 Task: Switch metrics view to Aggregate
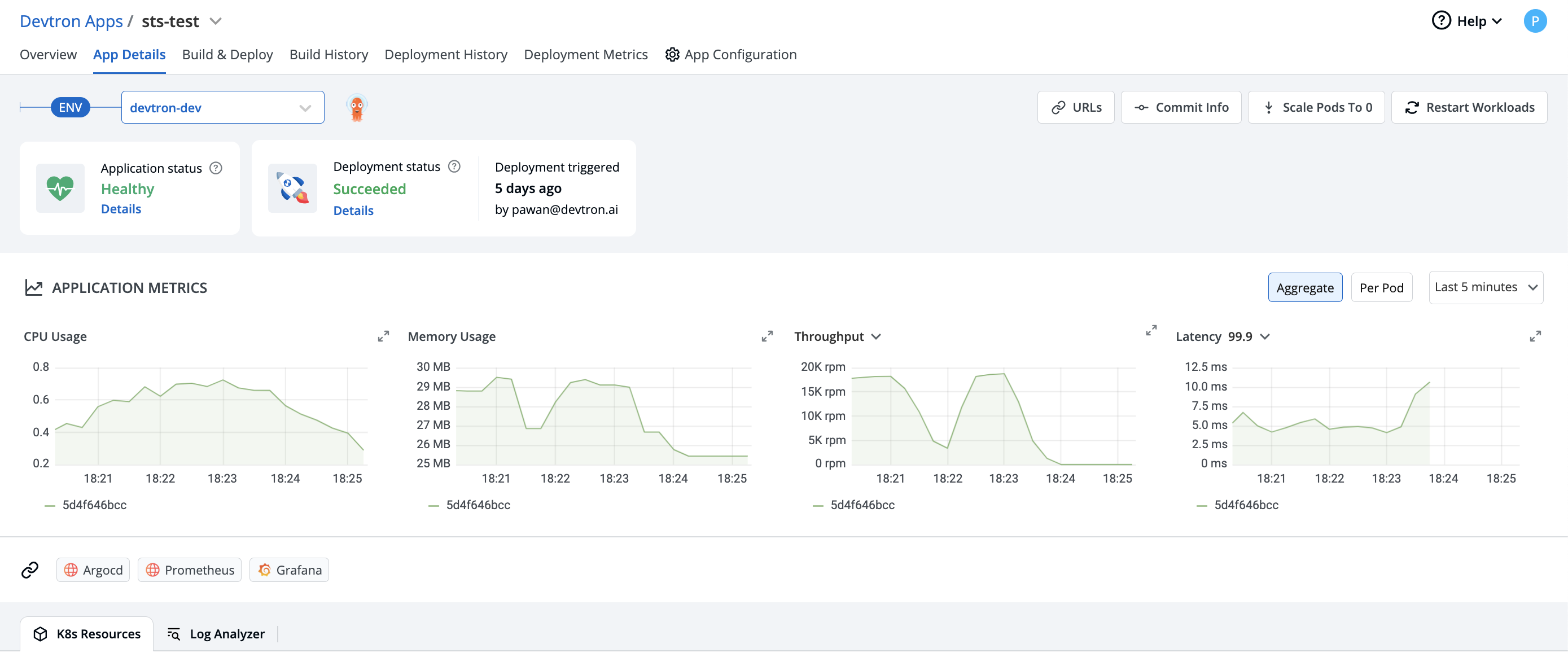(1304, 287)
